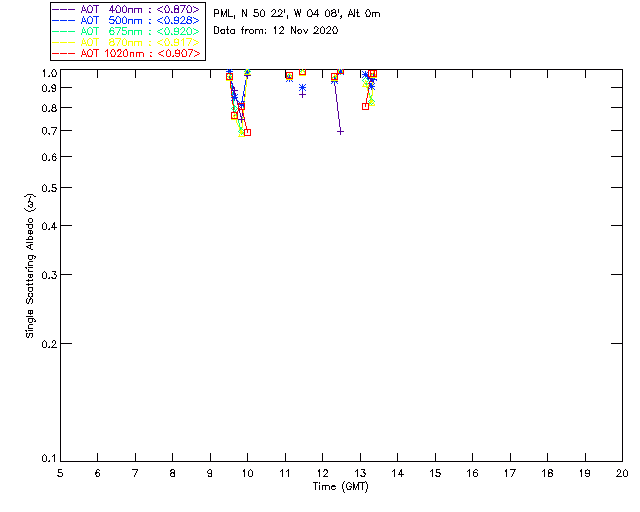Click the AOT 675nm green legend entry

[x=126, y=31]
